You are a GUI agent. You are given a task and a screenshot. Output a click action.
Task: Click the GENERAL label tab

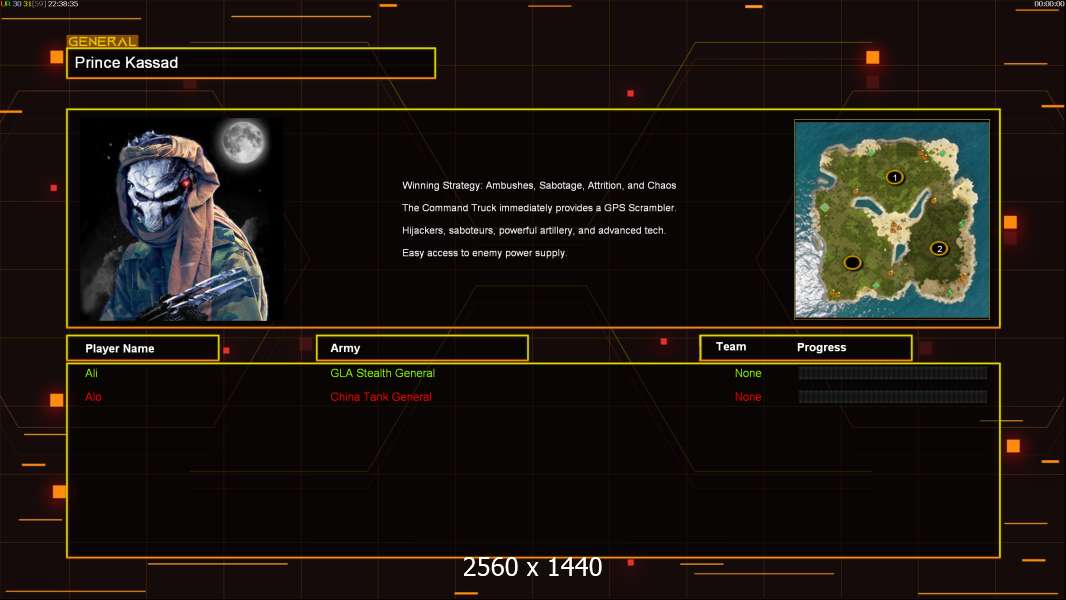[102, 42]
